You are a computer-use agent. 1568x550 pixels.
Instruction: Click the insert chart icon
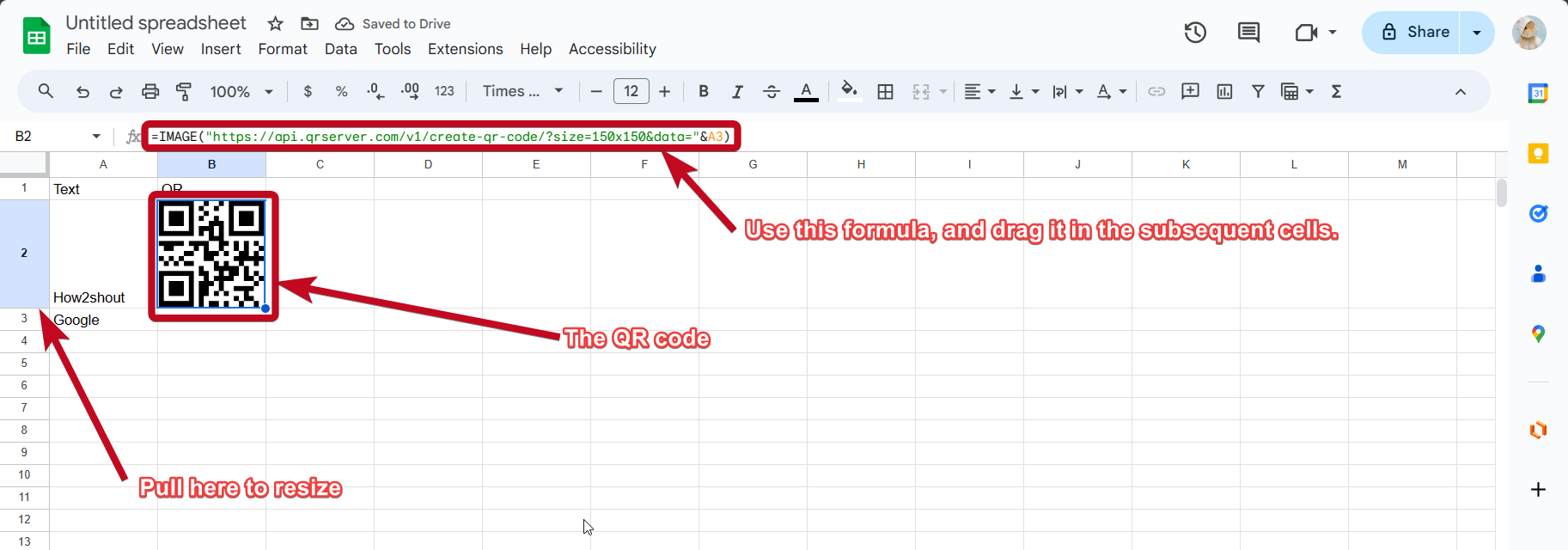(x=1224, y=91)
